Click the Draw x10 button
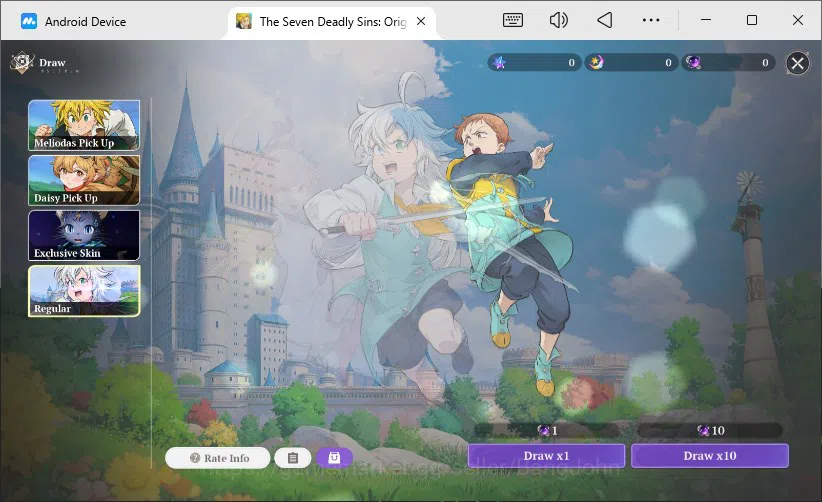The image size is (822, 502). [710, 456]
